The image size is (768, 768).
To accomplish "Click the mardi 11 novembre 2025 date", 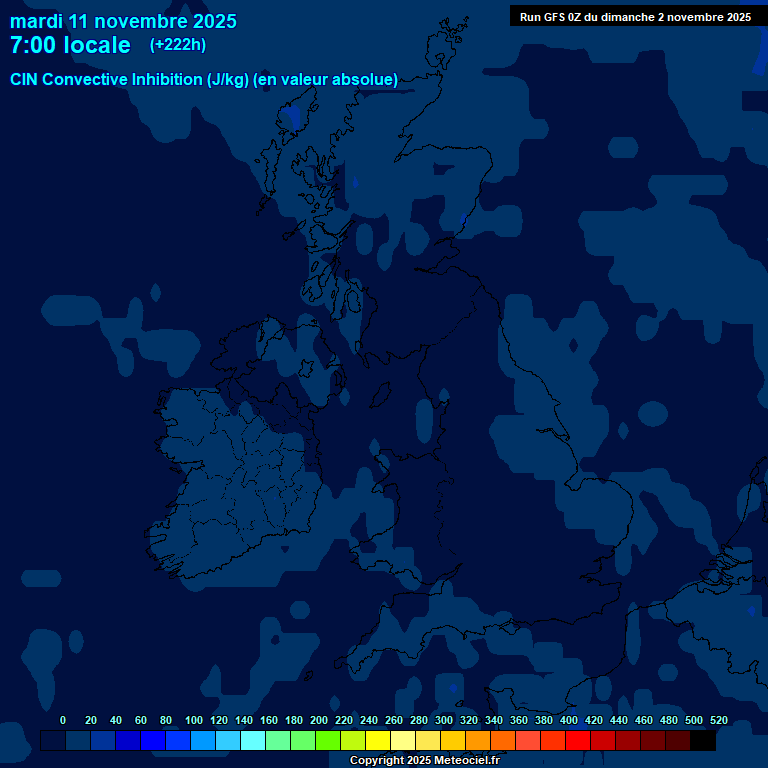I will (123, 21).
